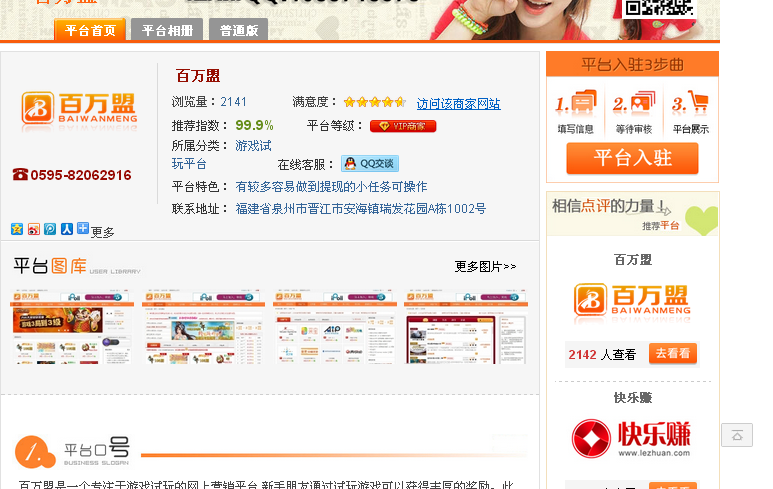Click the 平台特色 description text
773x489 pixels.
(x=331, y=187)
